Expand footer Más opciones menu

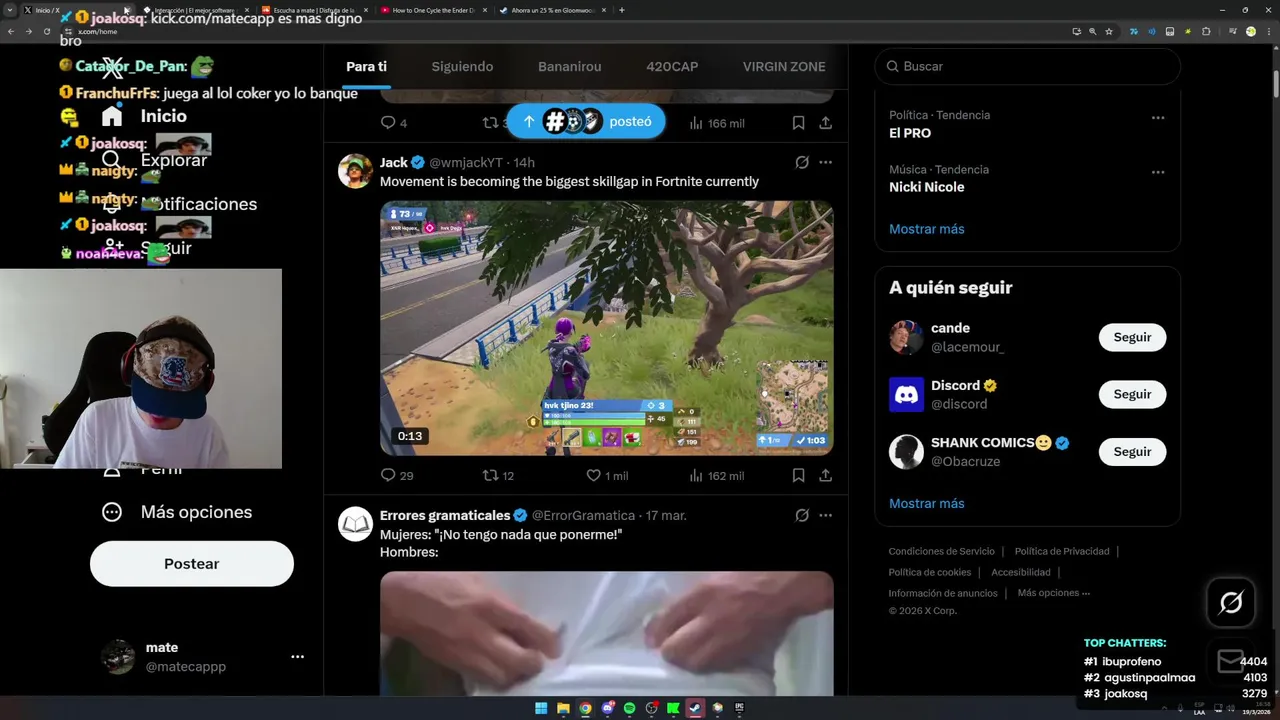pos(1054,593)
